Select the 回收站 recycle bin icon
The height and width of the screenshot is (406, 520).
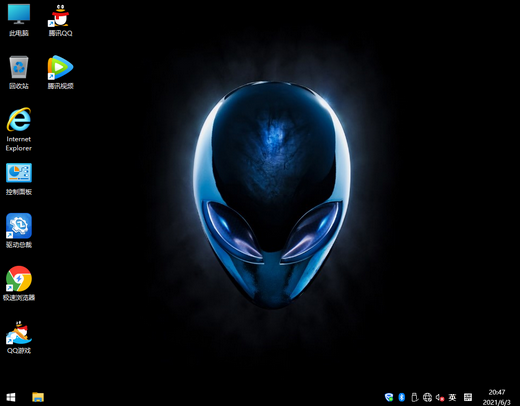coord(19,72)
